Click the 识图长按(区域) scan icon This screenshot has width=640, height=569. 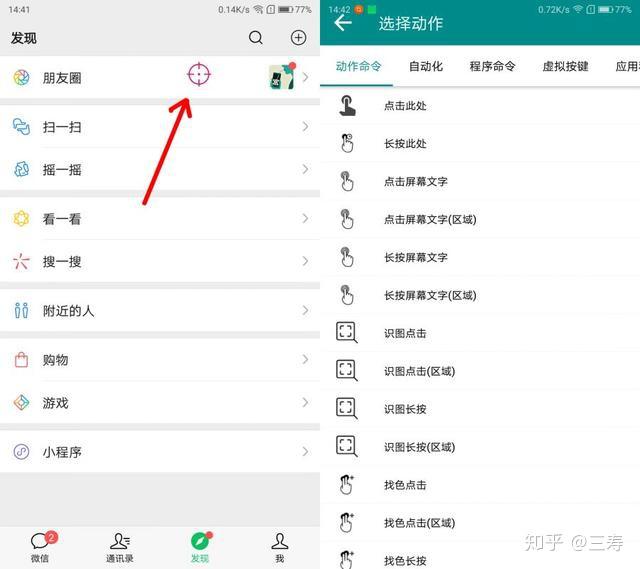(347, 446)
